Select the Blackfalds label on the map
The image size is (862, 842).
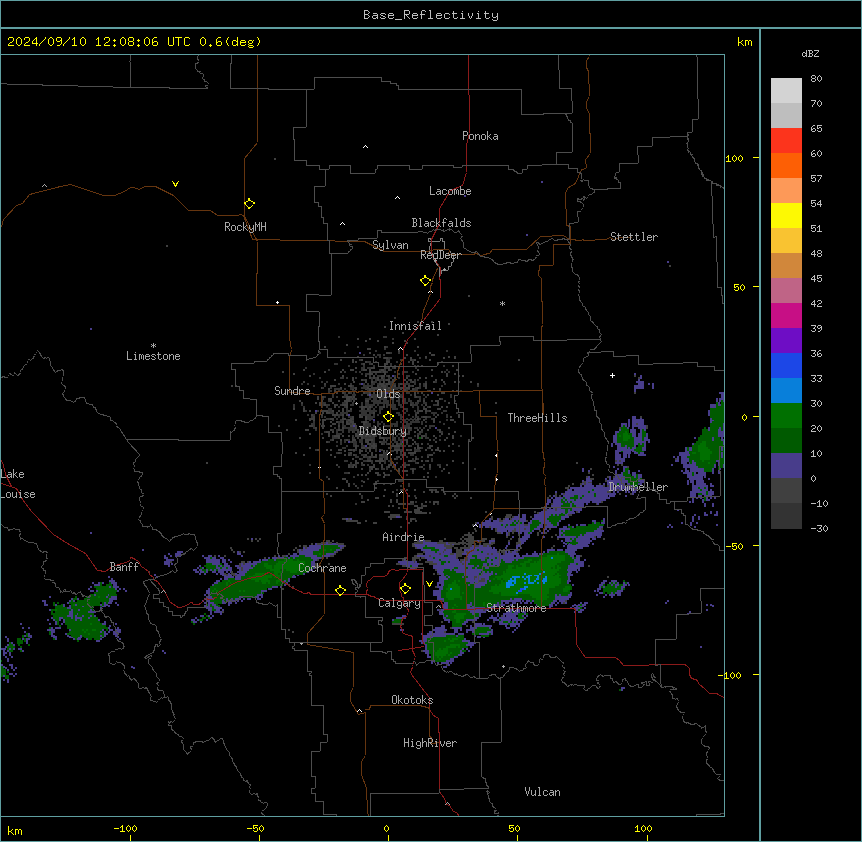click(x=441, y=223)
